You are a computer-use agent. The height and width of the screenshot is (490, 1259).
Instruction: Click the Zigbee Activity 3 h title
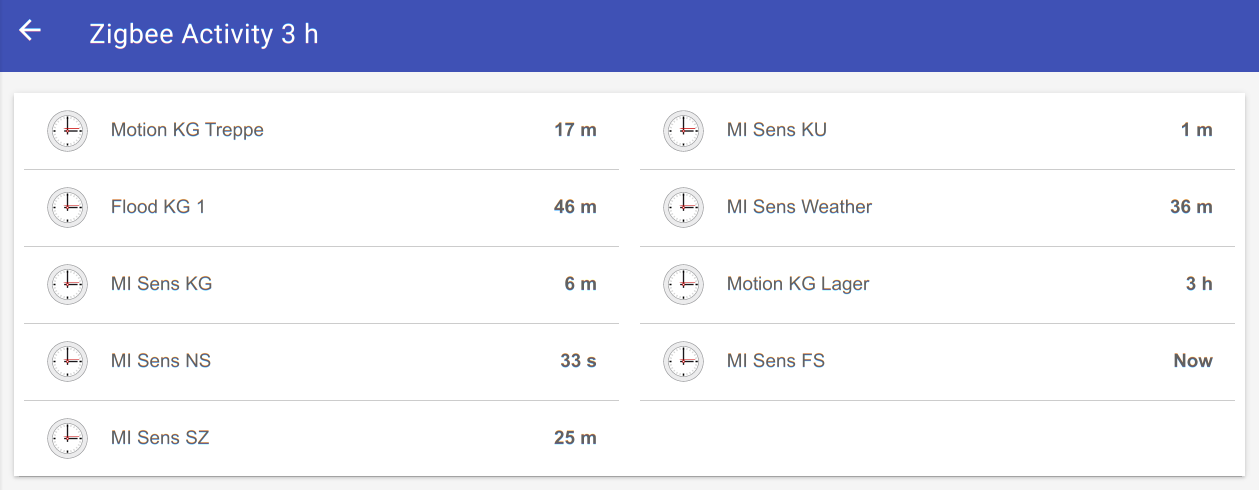pyautogui.click(x=204, y=34)
